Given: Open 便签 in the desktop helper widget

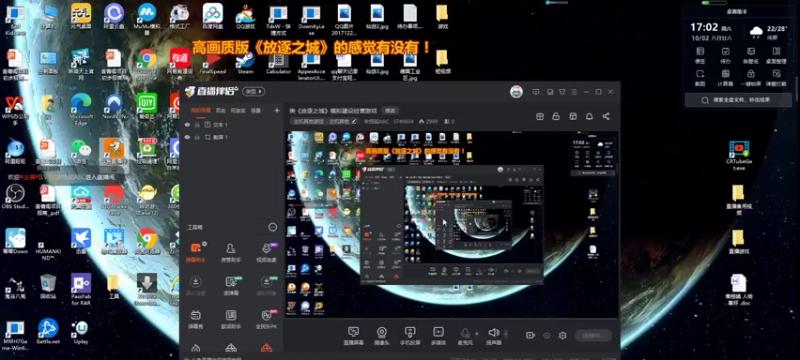Looking at the screenshot, I should 700,55.
